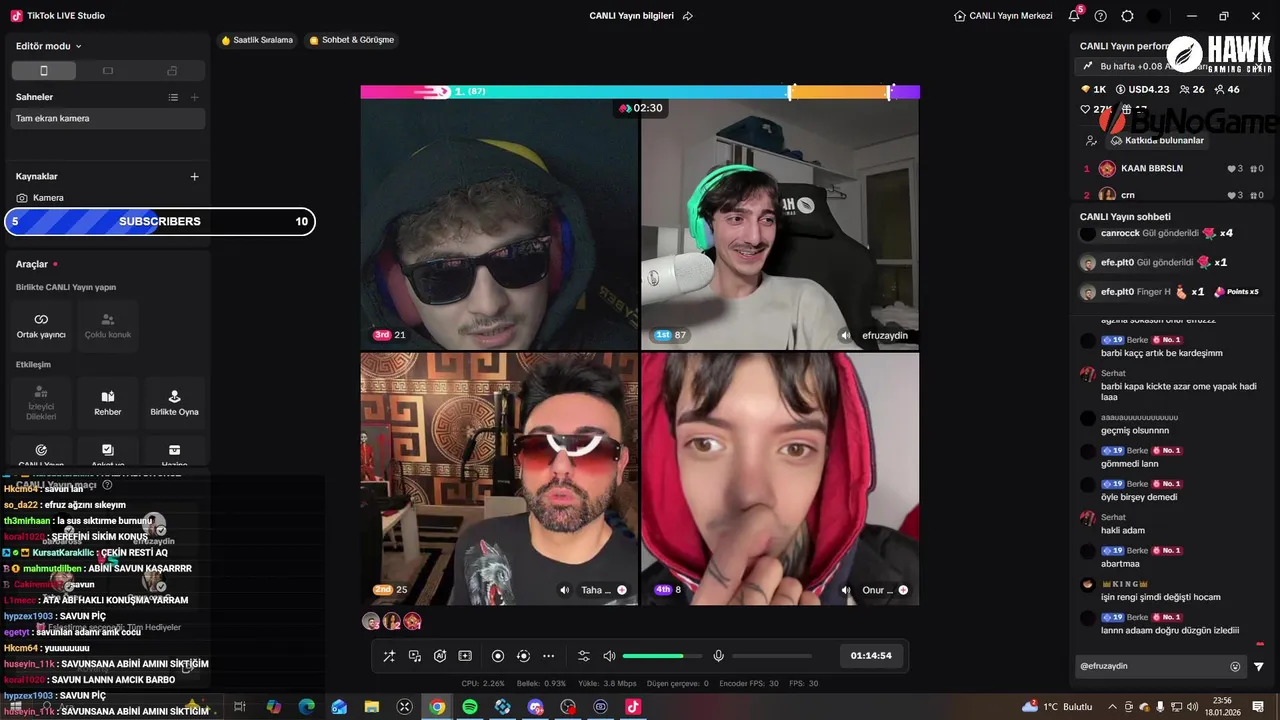Mute the speaker output
The image size is (1280, 720).
[609, 656]
